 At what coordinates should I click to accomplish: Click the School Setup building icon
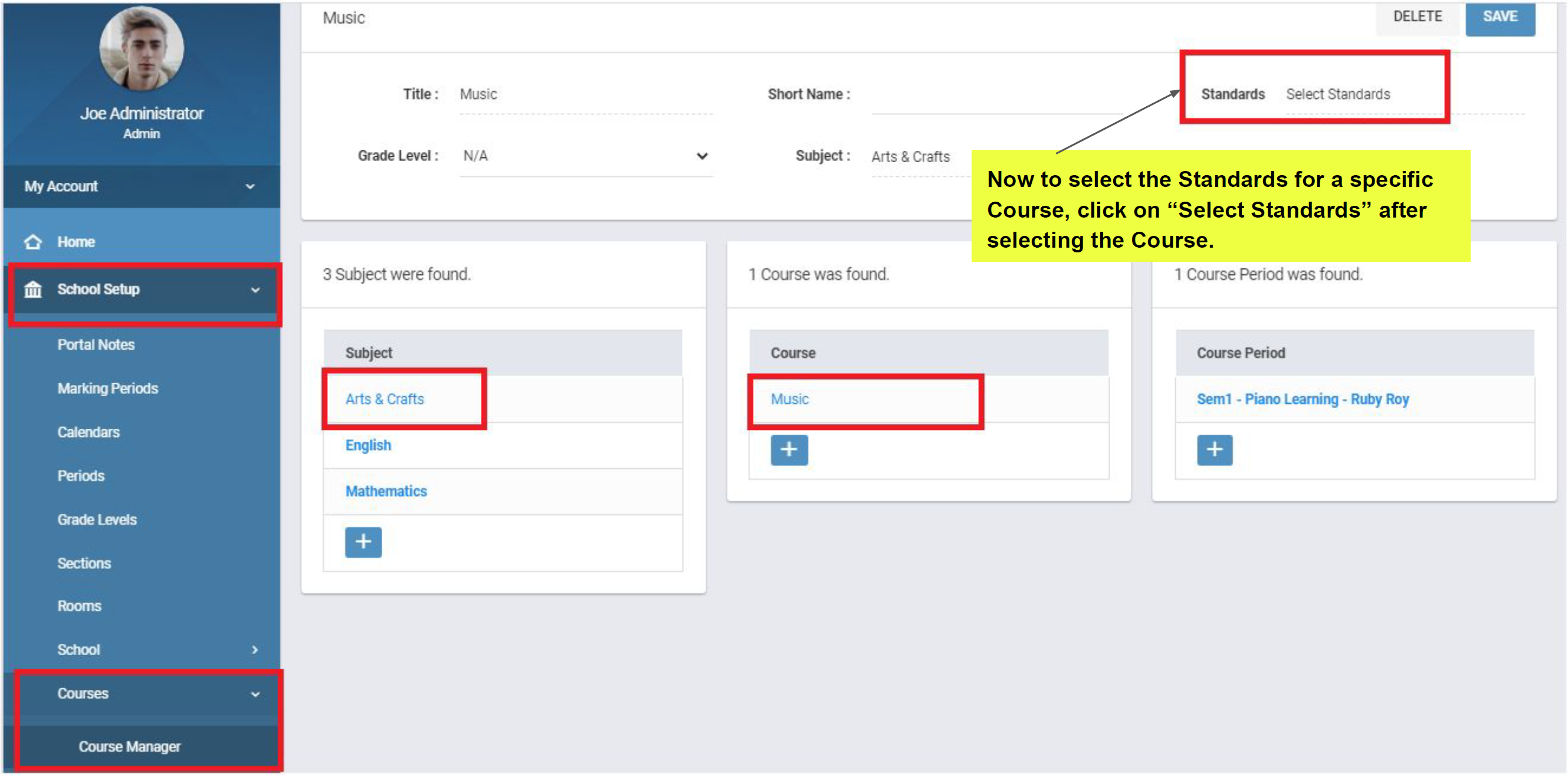pyautogui.click(x=33, y=289)
